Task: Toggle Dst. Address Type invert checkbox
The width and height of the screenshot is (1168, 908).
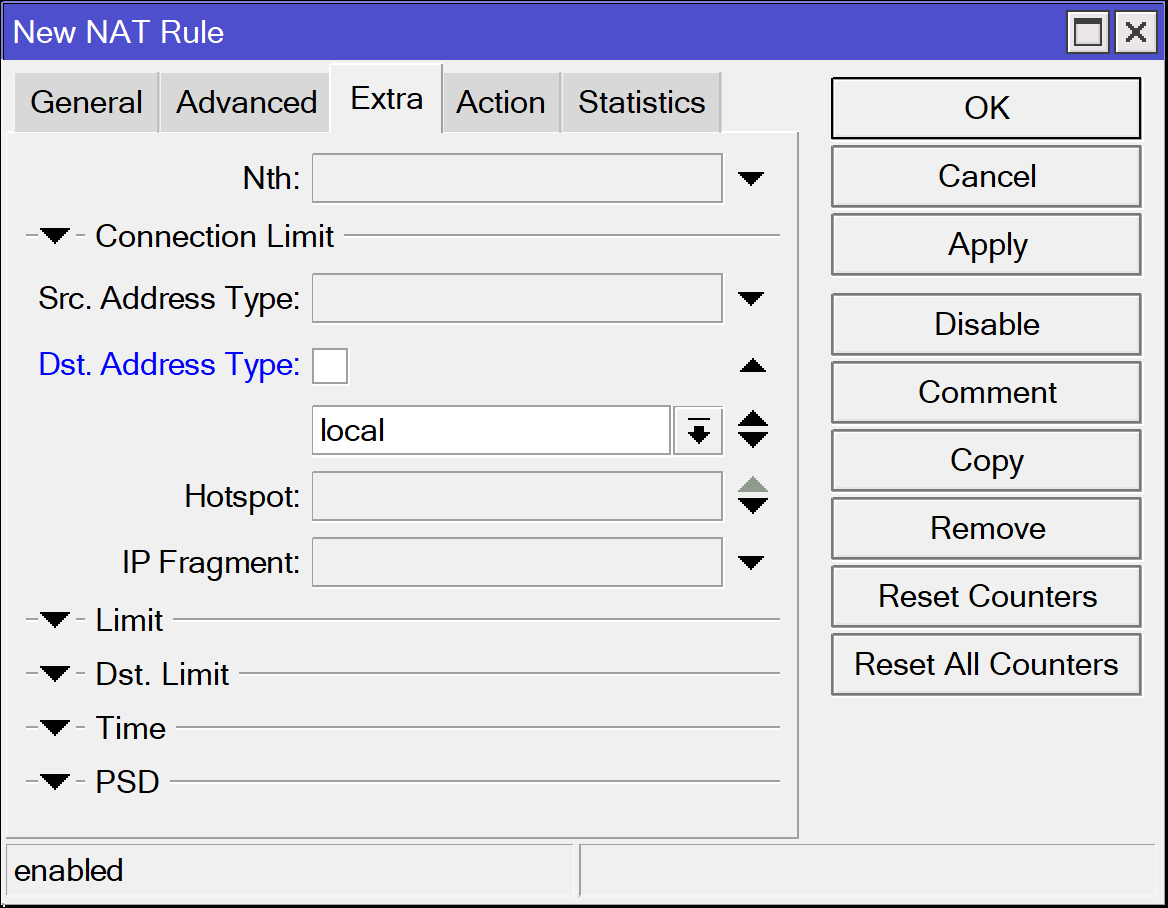Action: click(x=330, y=366)
